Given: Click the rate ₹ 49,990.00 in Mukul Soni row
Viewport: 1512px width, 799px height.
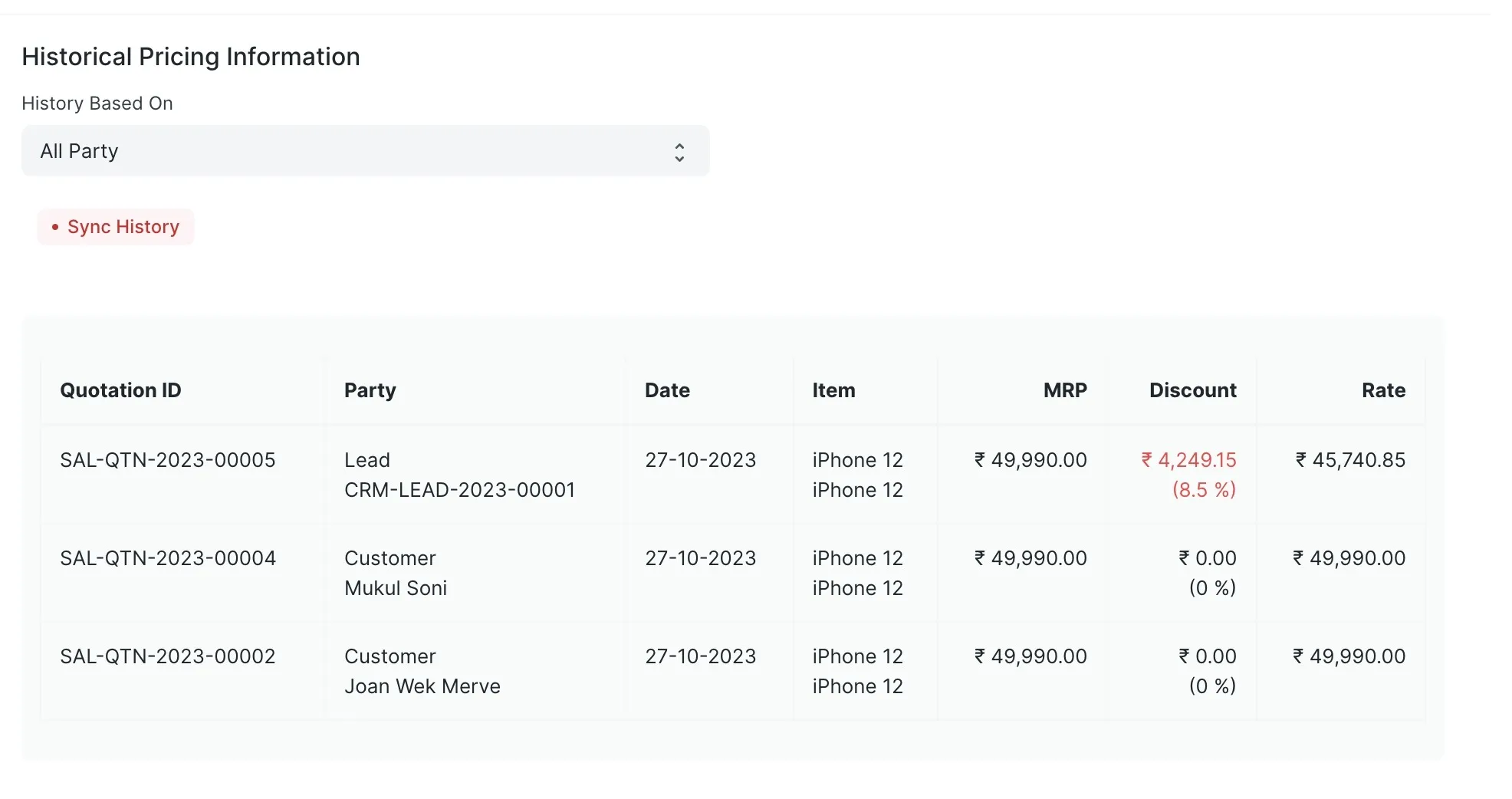Looking at the screenshot, I should point(1349,558).
